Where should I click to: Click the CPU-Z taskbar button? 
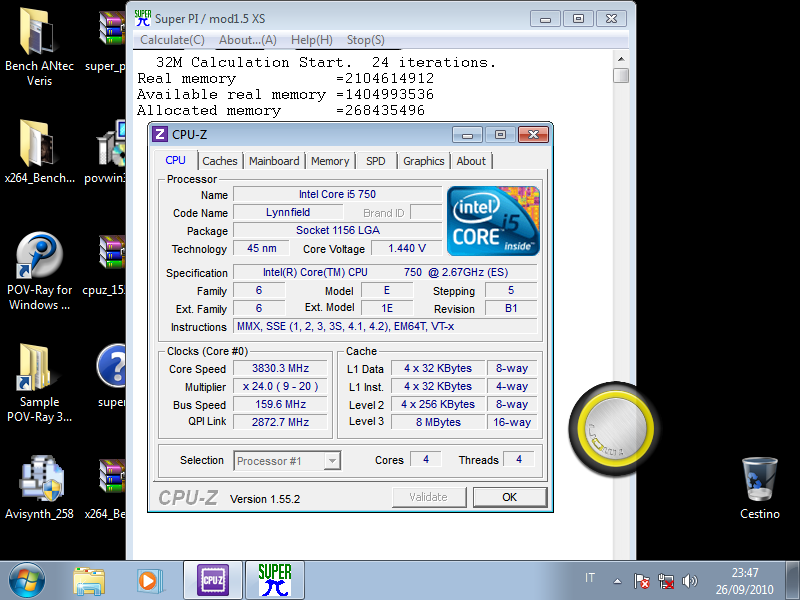point(212,580)
